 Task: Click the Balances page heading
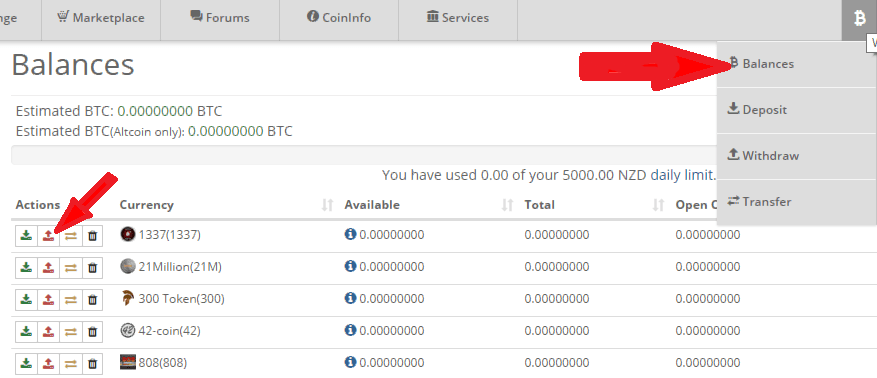click(73, 65)
